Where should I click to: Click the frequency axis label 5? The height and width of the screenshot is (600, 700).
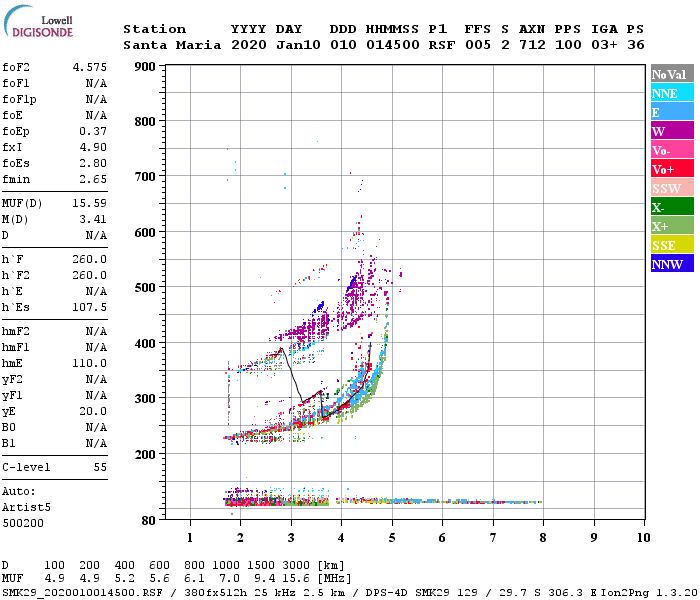tap(392, 538)
